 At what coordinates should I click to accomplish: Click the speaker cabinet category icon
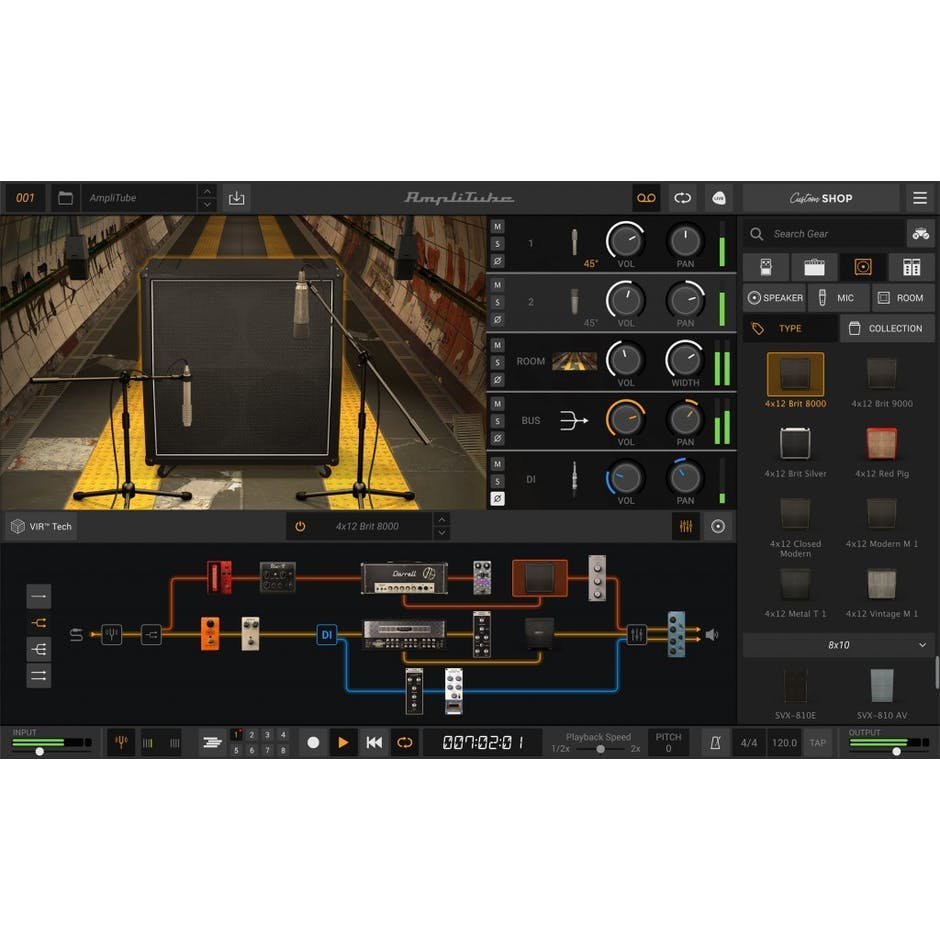861,266
